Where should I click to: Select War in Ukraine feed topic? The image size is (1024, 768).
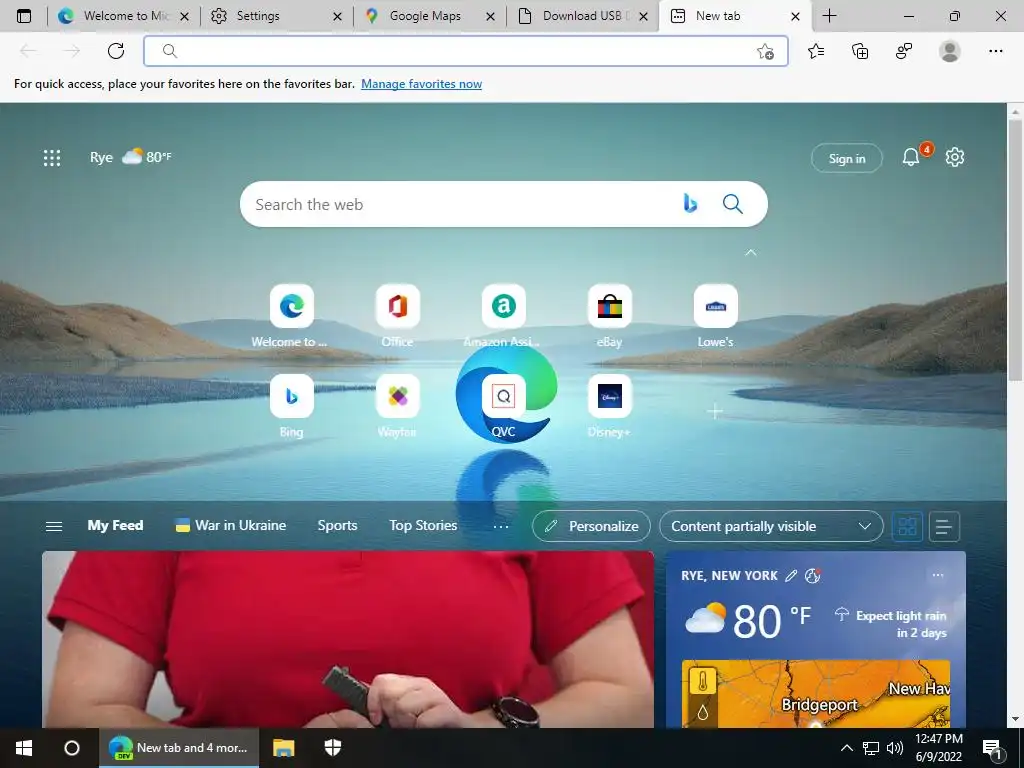tap(231, 526)
